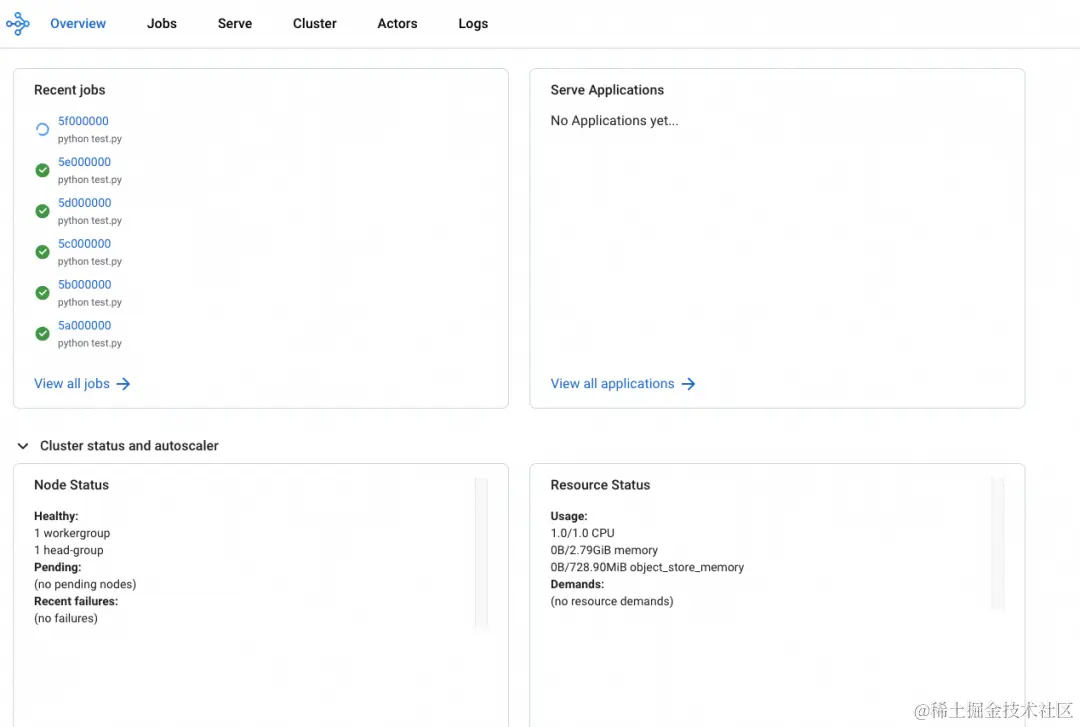Open job 5d000000 link
This screenshot has width=1080, height=727.
click(x=84, y=203)
